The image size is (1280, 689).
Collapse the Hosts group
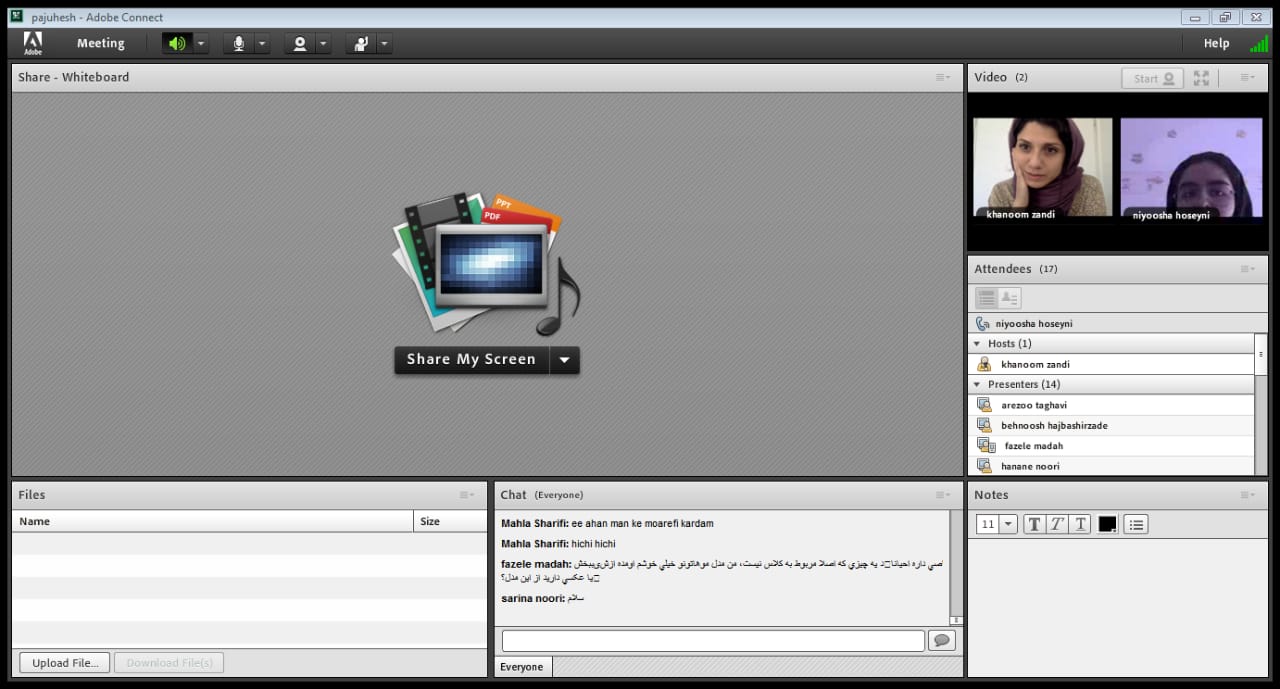pyautogui.click(x=977, y=344)
